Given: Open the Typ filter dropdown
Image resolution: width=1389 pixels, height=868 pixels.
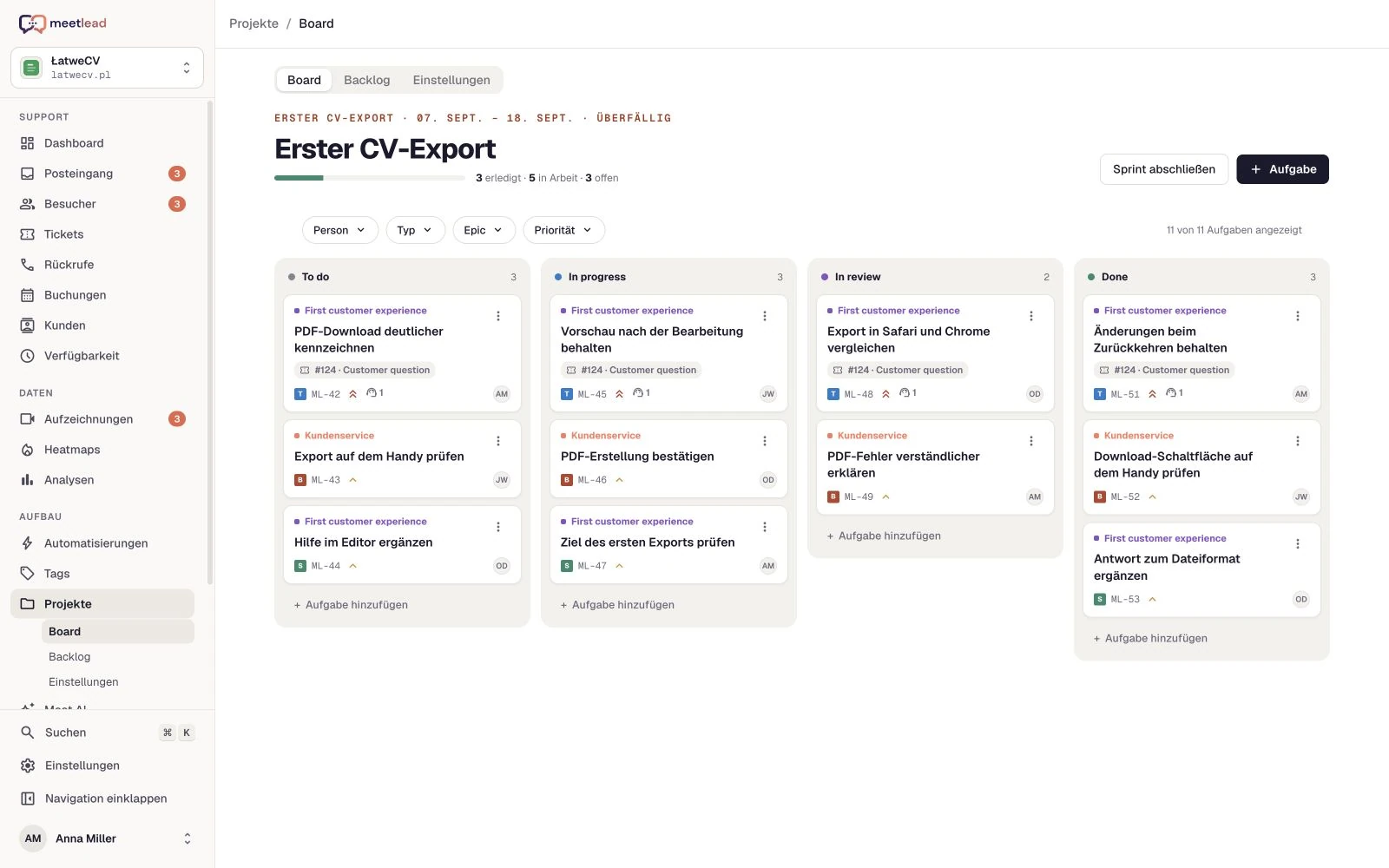Looking at the screenshot, I should pyautogui.click(x=415, y=230).
